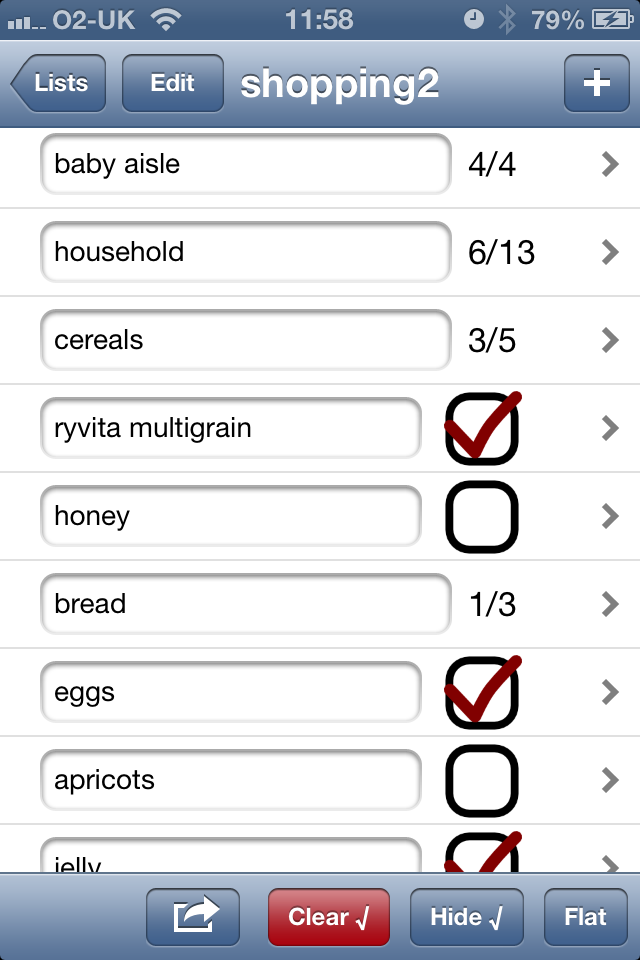Expand the cereals chevron arrow
This screenshot has width=640, height=960.
pos(610,340)
